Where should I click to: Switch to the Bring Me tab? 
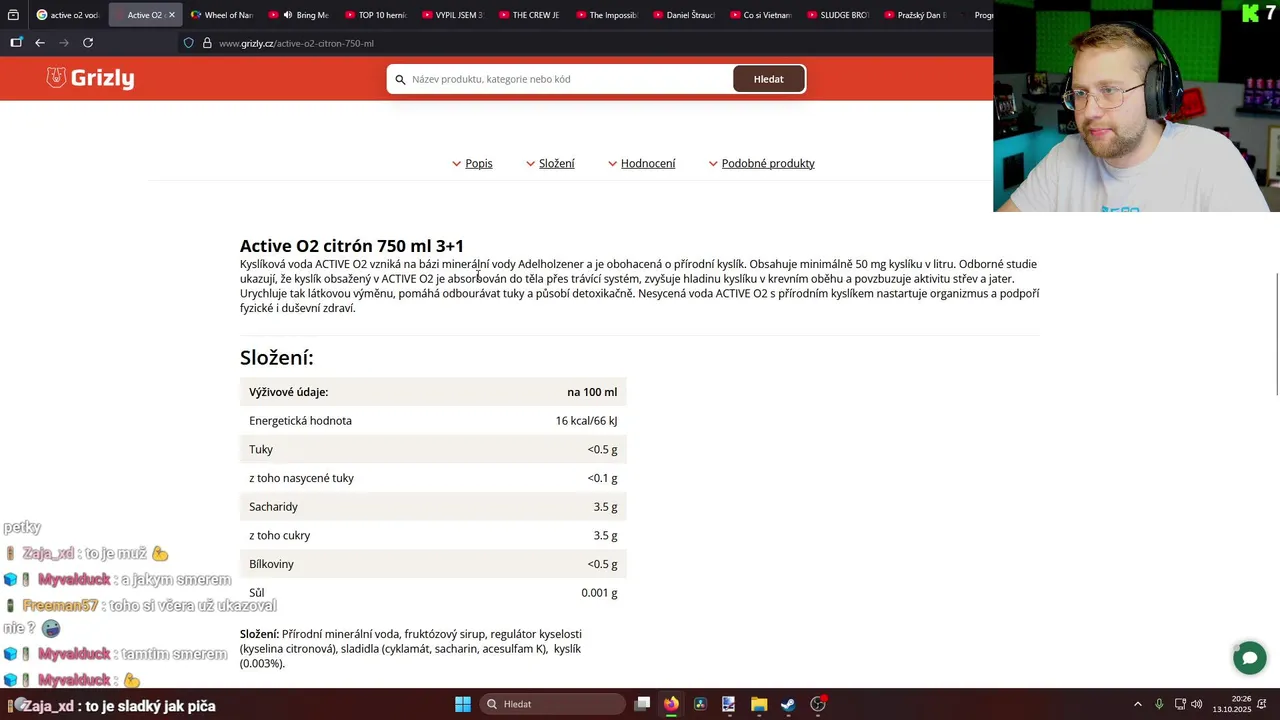(x=298, y=15)
